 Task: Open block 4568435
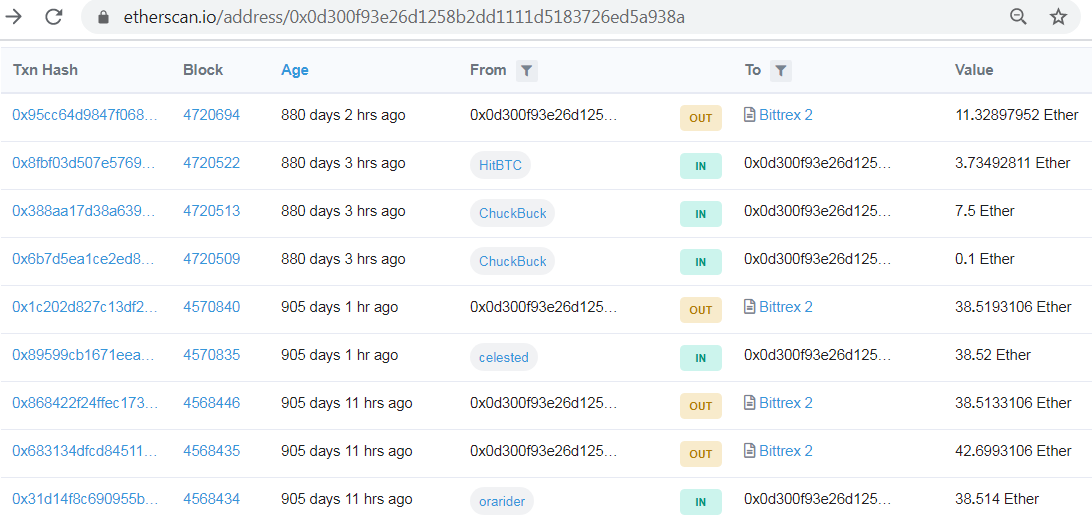(212, 451)
